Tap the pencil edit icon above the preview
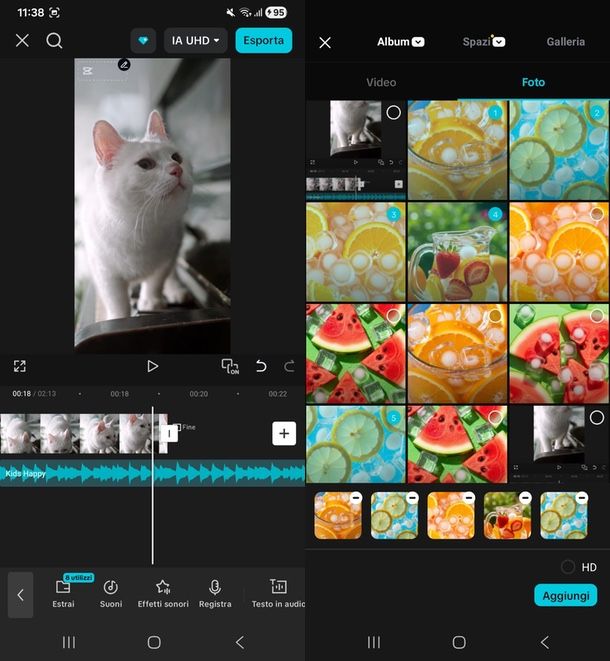610x661 pixels. point(124,65)
